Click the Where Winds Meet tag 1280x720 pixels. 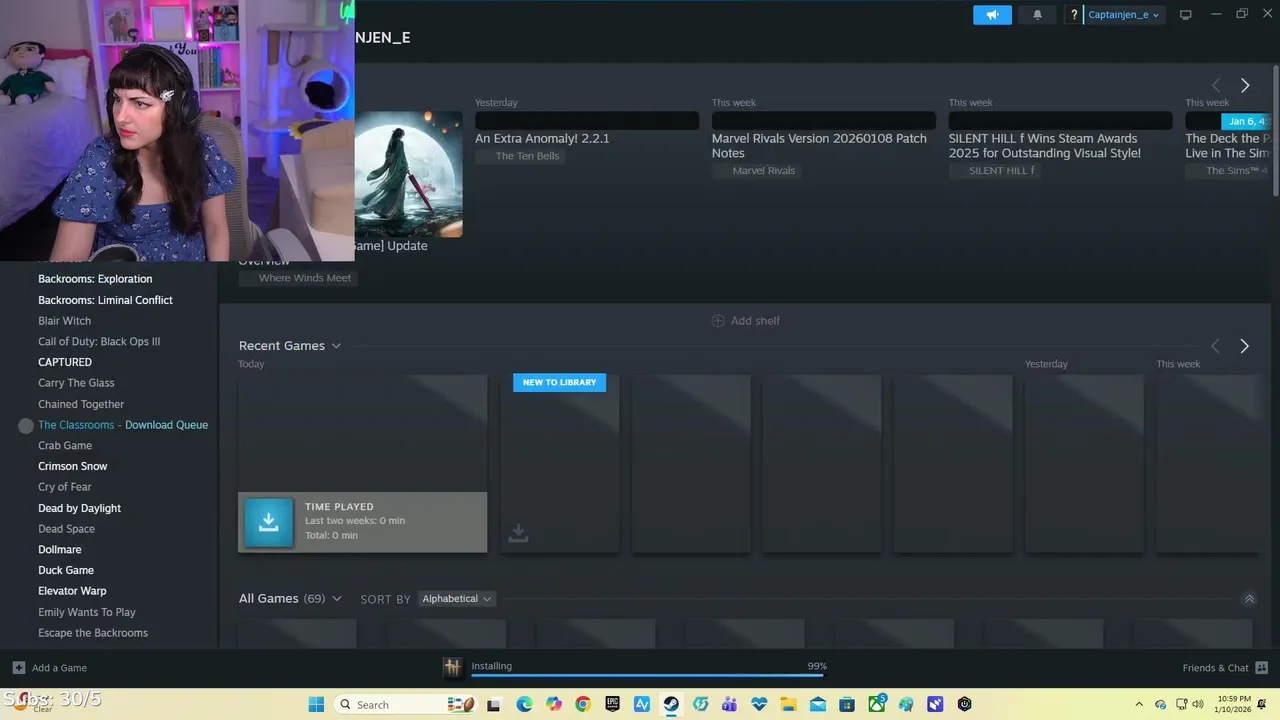298,278
